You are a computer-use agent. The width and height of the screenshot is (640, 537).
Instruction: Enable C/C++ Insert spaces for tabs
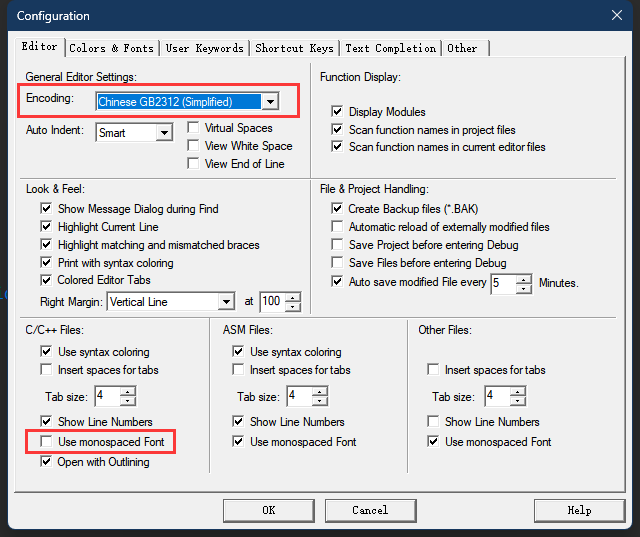[x=46, y=369]
